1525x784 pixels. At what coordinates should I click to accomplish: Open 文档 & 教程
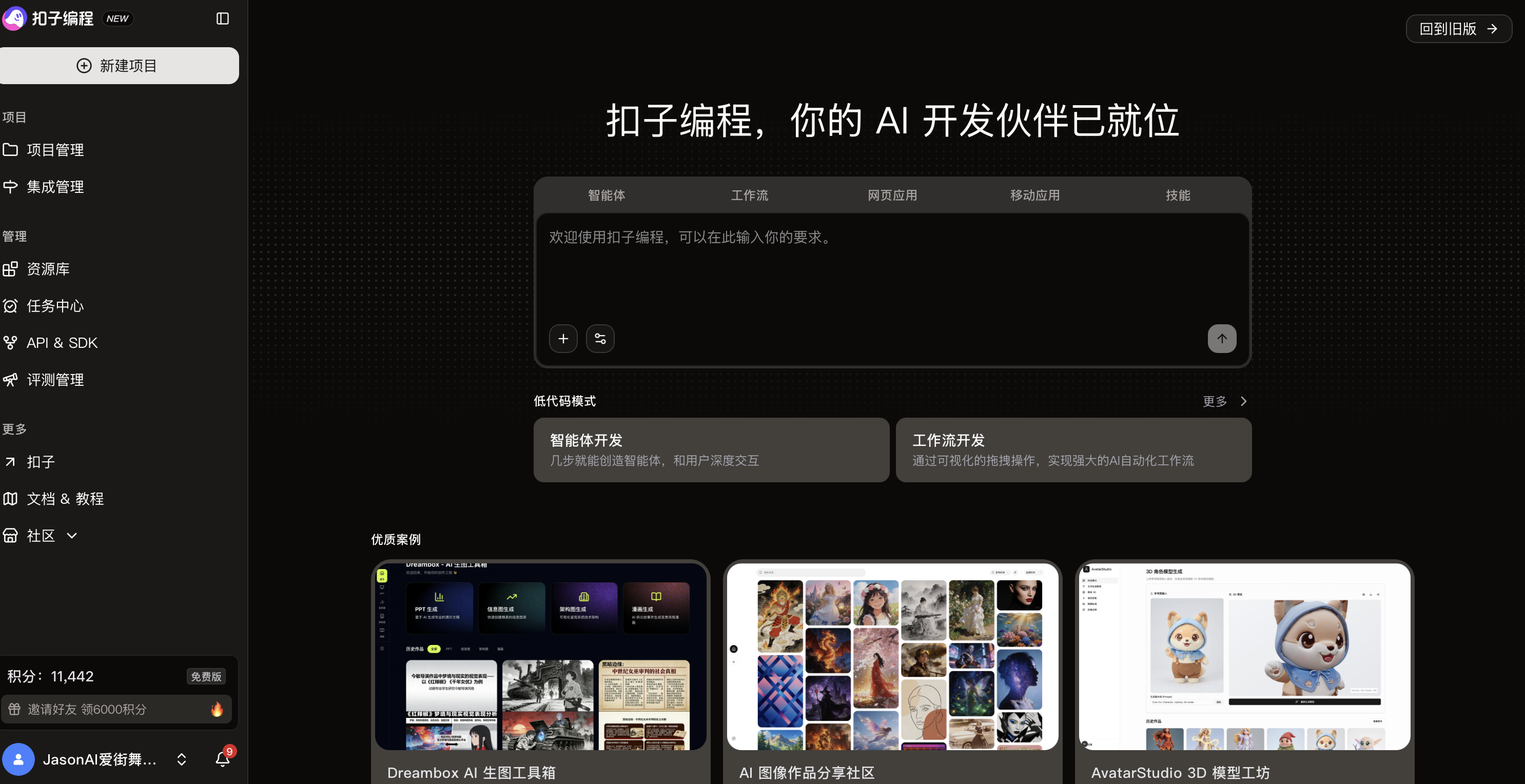65,499
